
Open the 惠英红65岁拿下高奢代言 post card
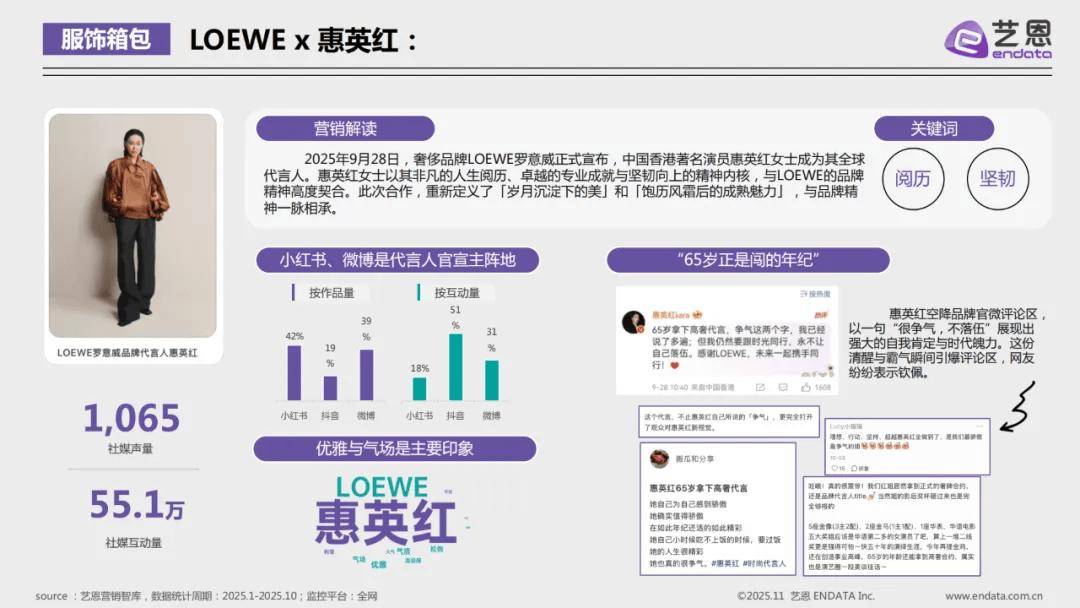718,509
